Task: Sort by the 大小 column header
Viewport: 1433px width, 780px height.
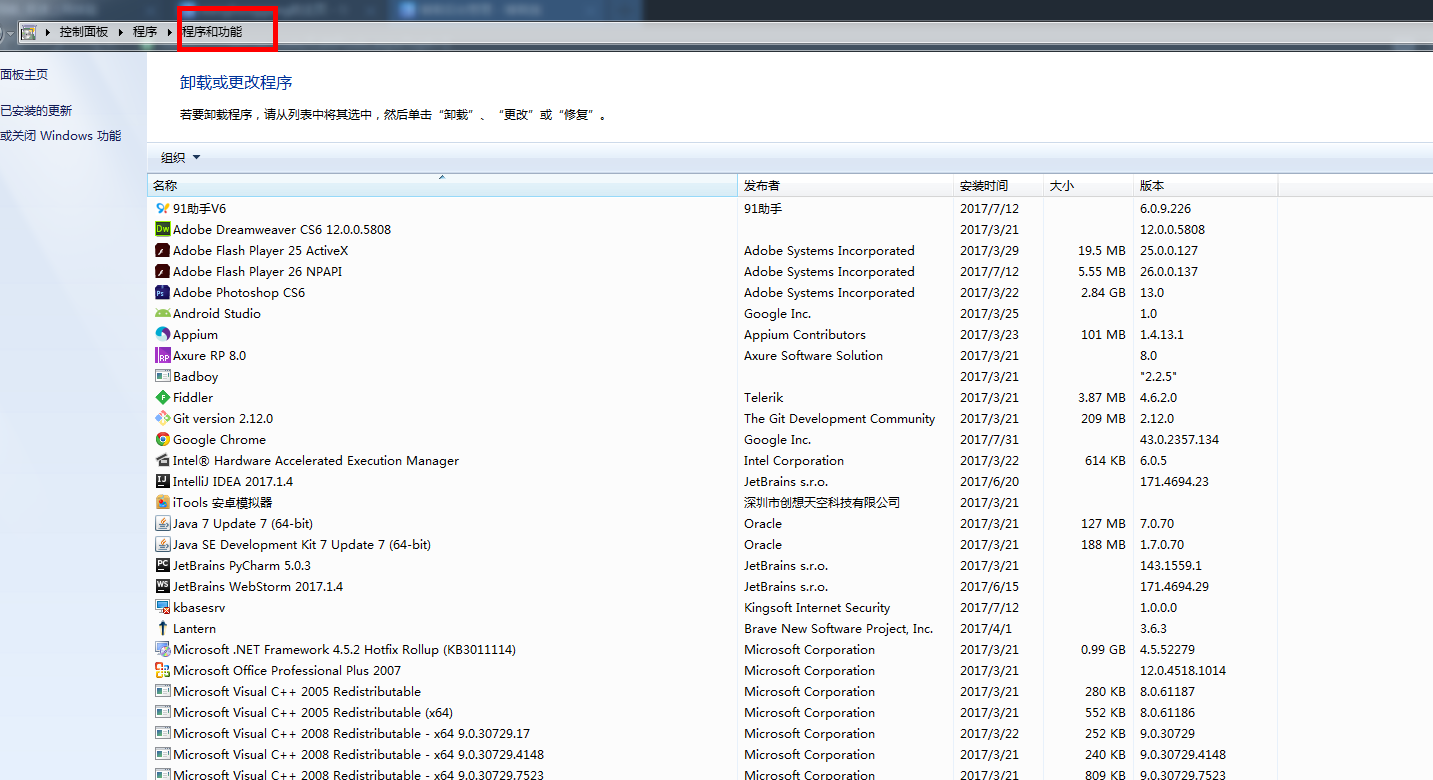Action: [1087, 185]
